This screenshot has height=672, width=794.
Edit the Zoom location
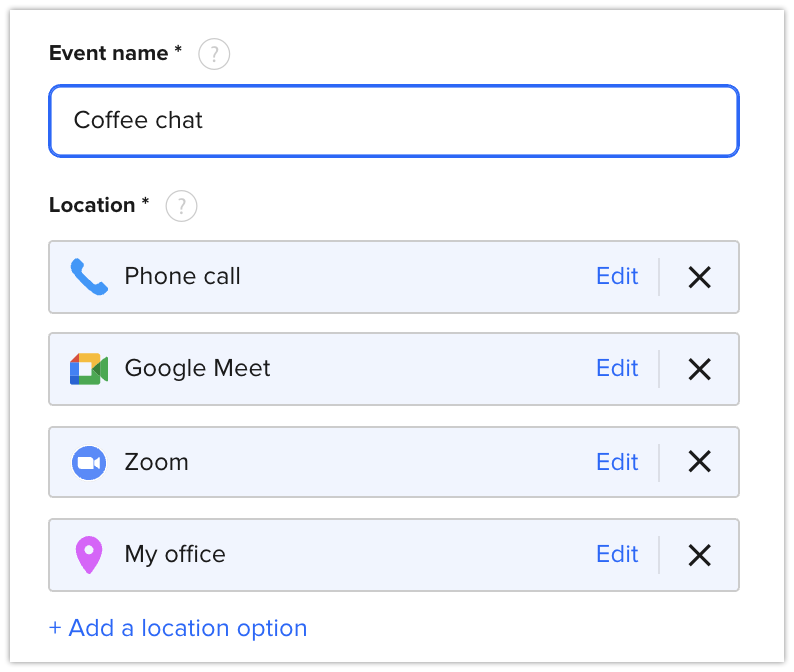pyautogui.click(x=617, y=462)
